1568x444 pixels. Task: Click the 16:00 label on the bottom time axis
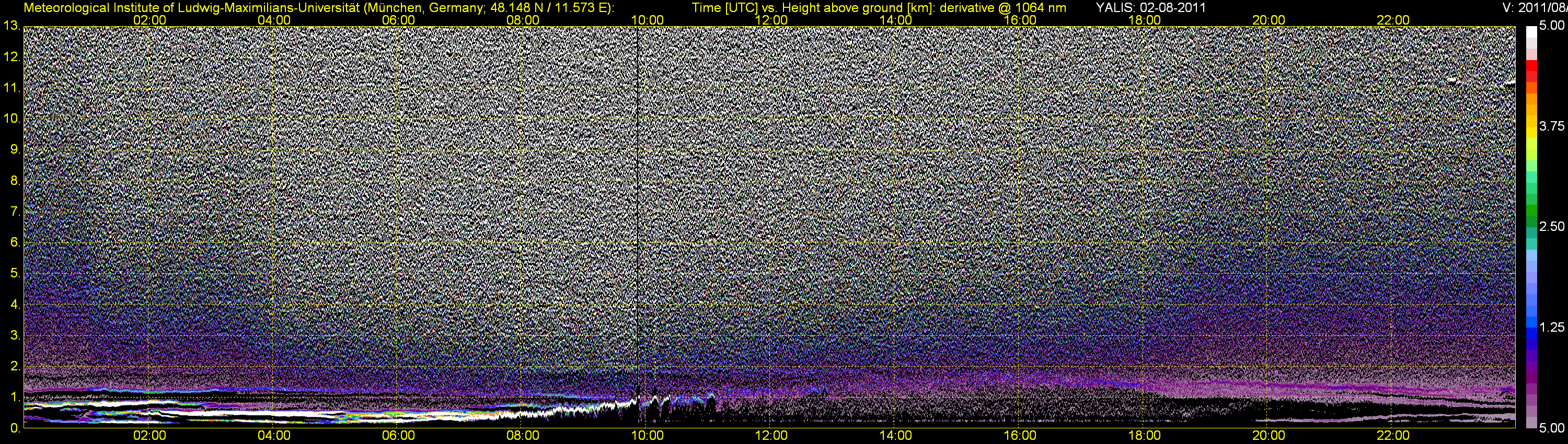click(1020, 436)
